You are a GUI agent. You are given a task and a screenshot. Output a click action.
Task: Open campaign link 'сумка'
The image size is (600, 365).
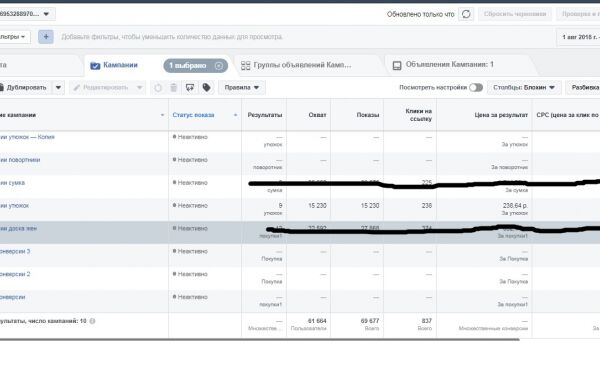(x=13, y=183)
